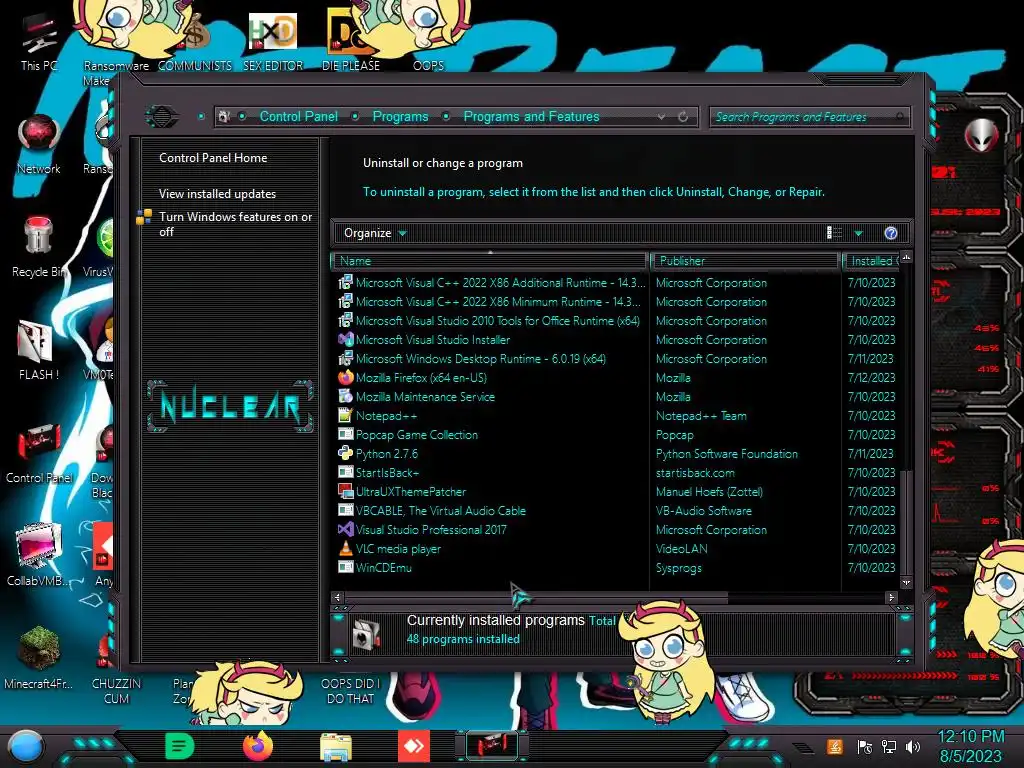Launch CollabVMB desktop icon

click(x=39, y=555)
